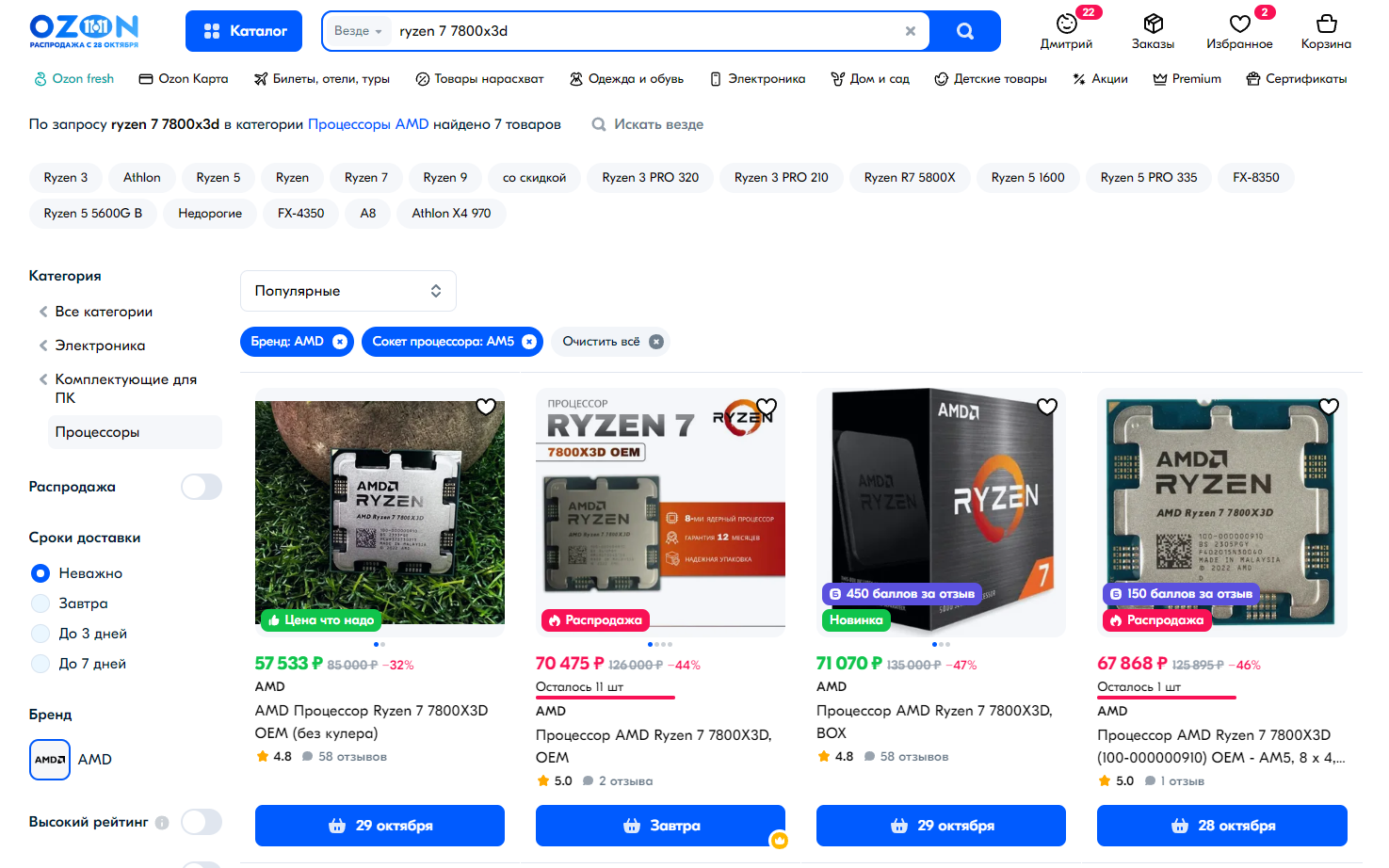Open Акции section
The width and height of the screenshot is (1389, 868).
[1100, 79]
